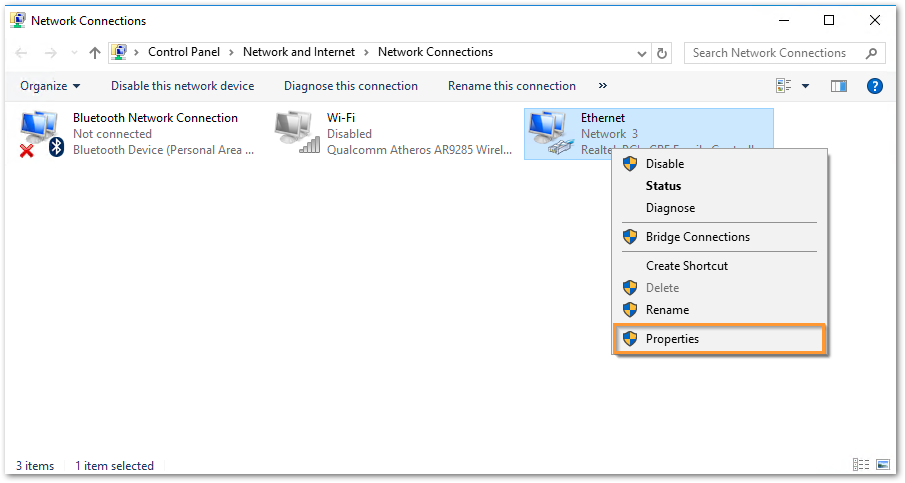Expand the Organize dropdown menu

tap(50, 86)
